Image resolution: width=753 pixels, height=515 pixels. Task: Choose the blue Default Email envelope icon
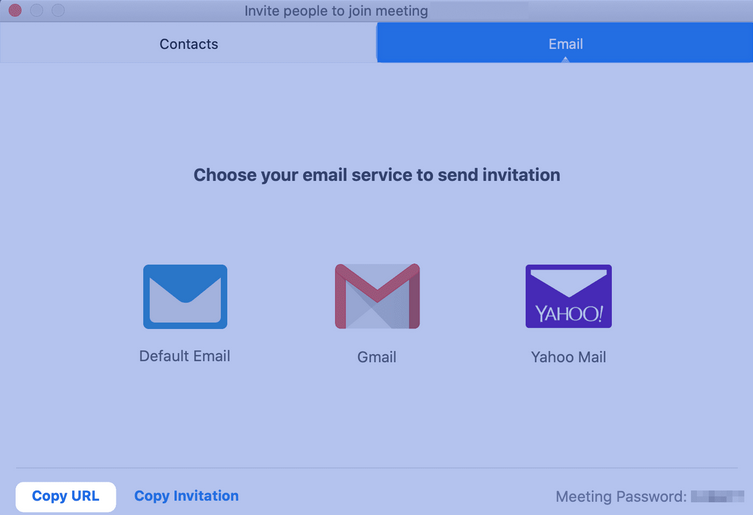pos(185,296)
